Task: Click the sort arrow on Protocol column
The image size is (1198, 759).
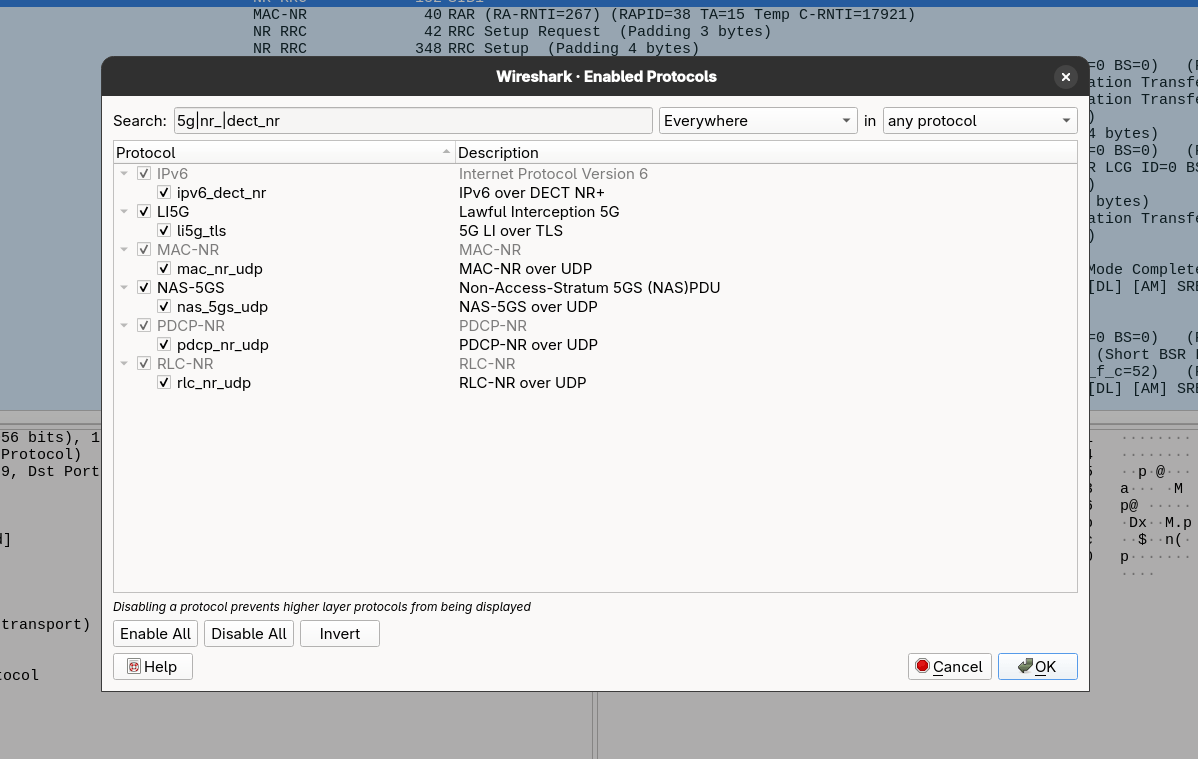Action: click(447, 152)
